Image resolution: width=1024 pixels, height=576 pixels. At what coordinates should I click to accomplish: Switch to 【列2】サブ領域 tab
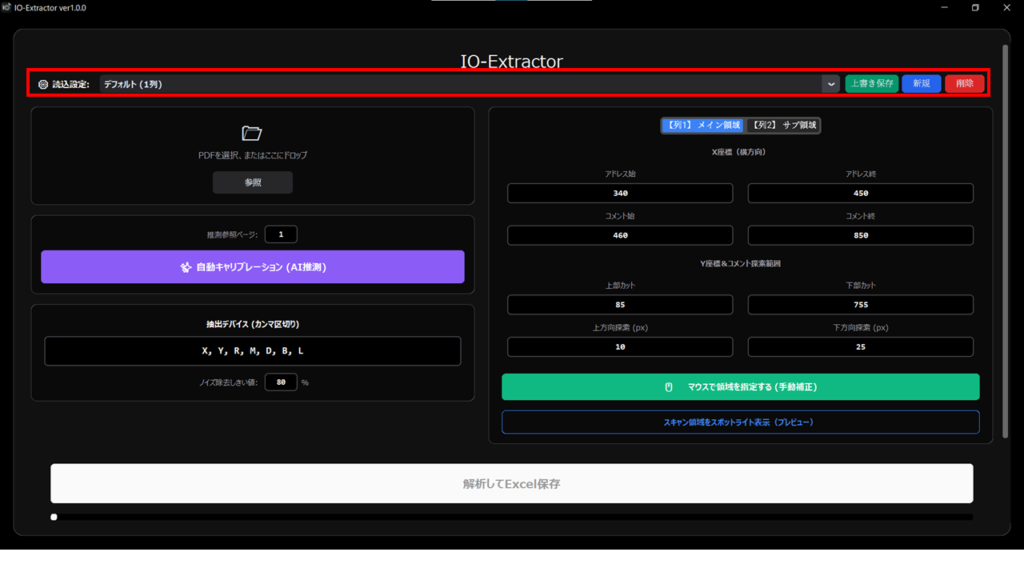784,126
